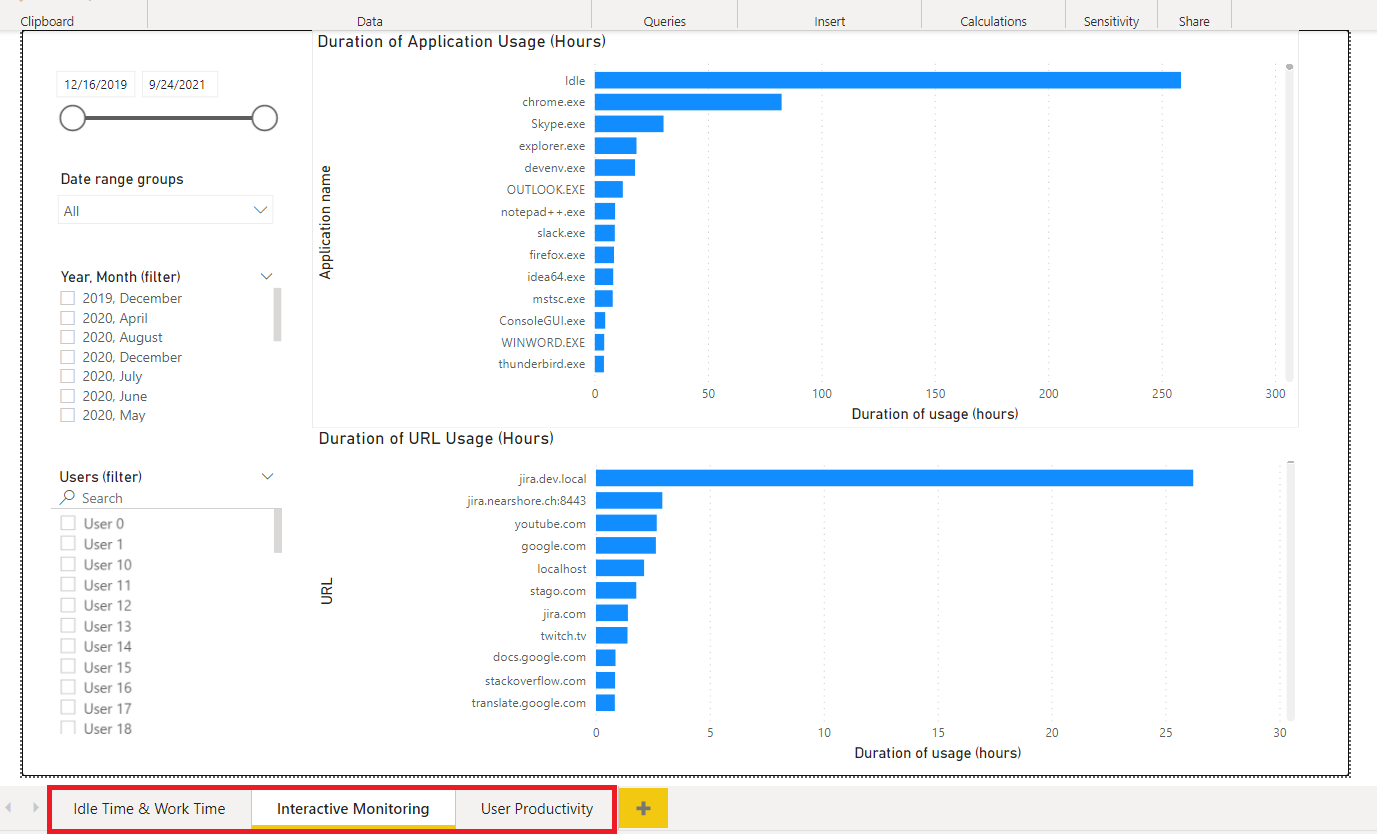This screenshot has width=1377, height=834.
Task: Switch to Idle Time & Work Time tab
Action: pyautogui.click(x=149, y=809)
